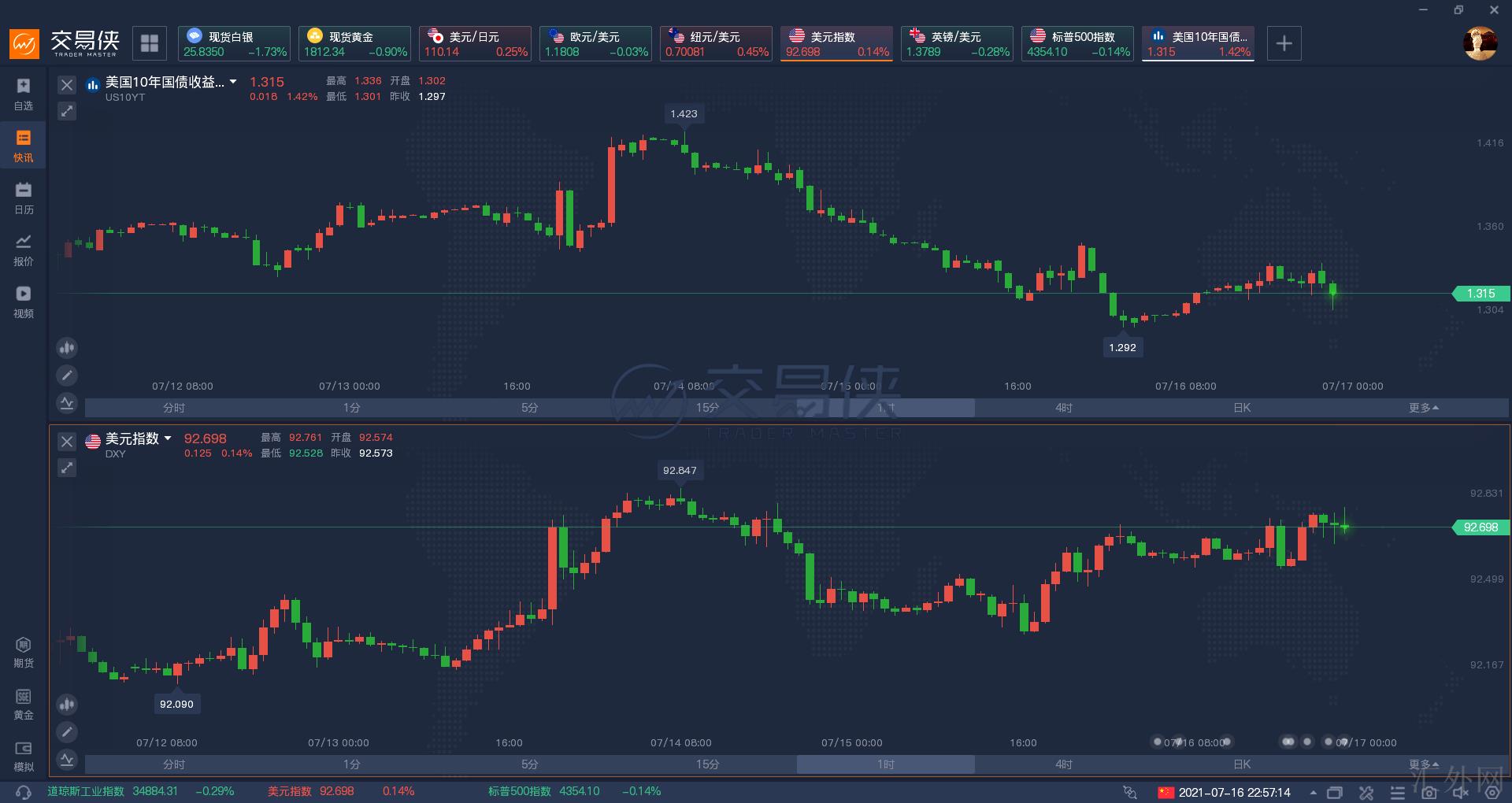Open the user avatar profile

pyautogui.click(x=1480, y=43)
